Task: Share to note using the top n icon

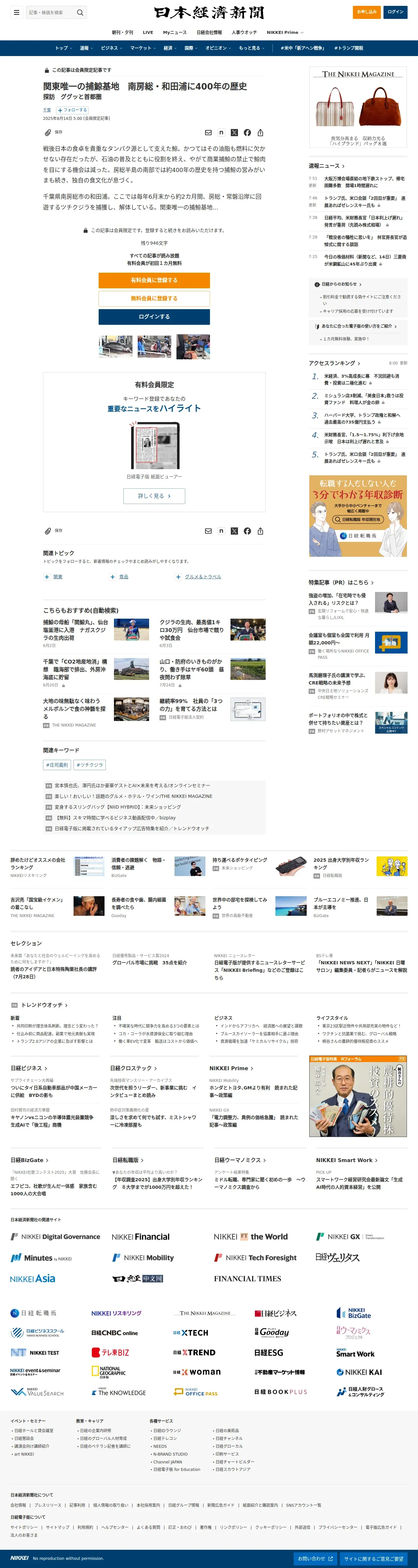Action: (221, 133)
